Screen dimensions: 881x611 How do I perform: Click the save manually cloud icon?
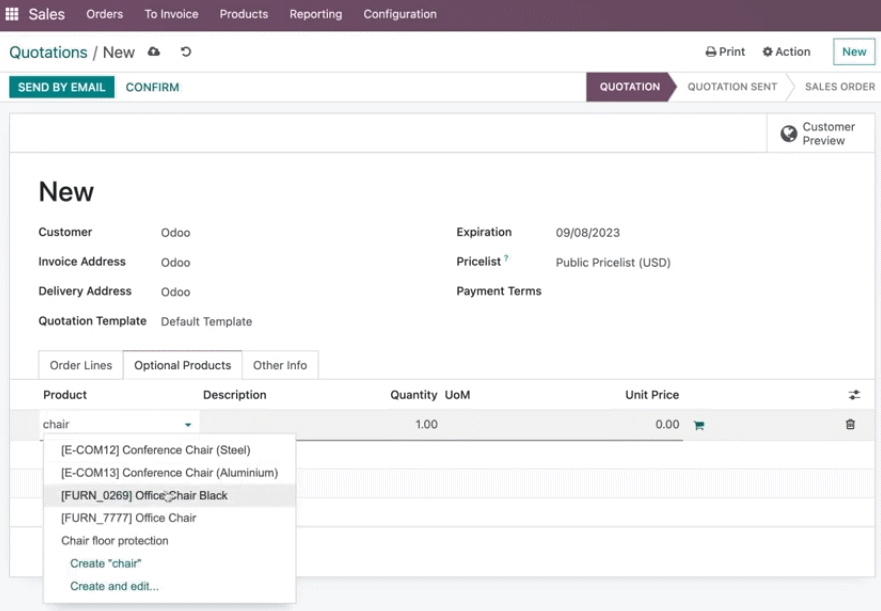(x=154, y=52)
